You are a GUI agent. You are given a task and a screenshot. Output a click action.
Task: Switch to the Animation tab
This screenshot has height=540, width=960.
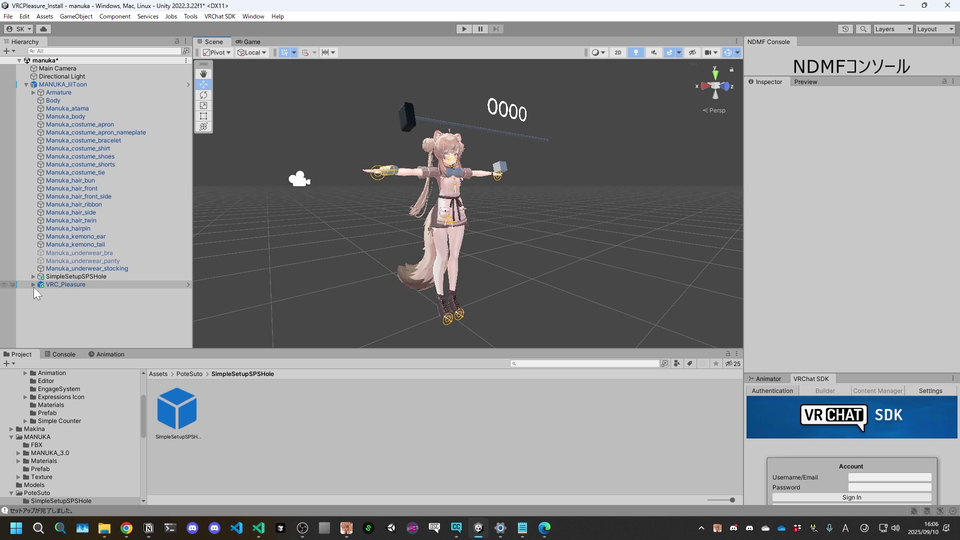(x=107, y=354)
